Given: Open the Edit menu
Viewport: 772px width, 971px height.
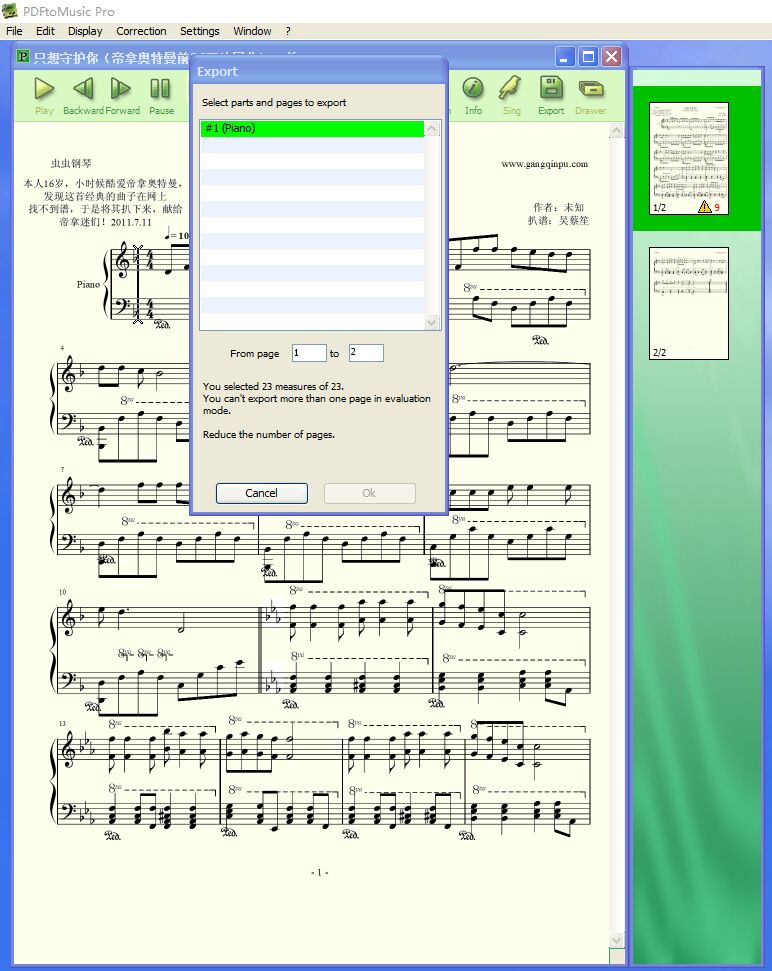Looking at the screenshot, I should click(x=45, y=31).
